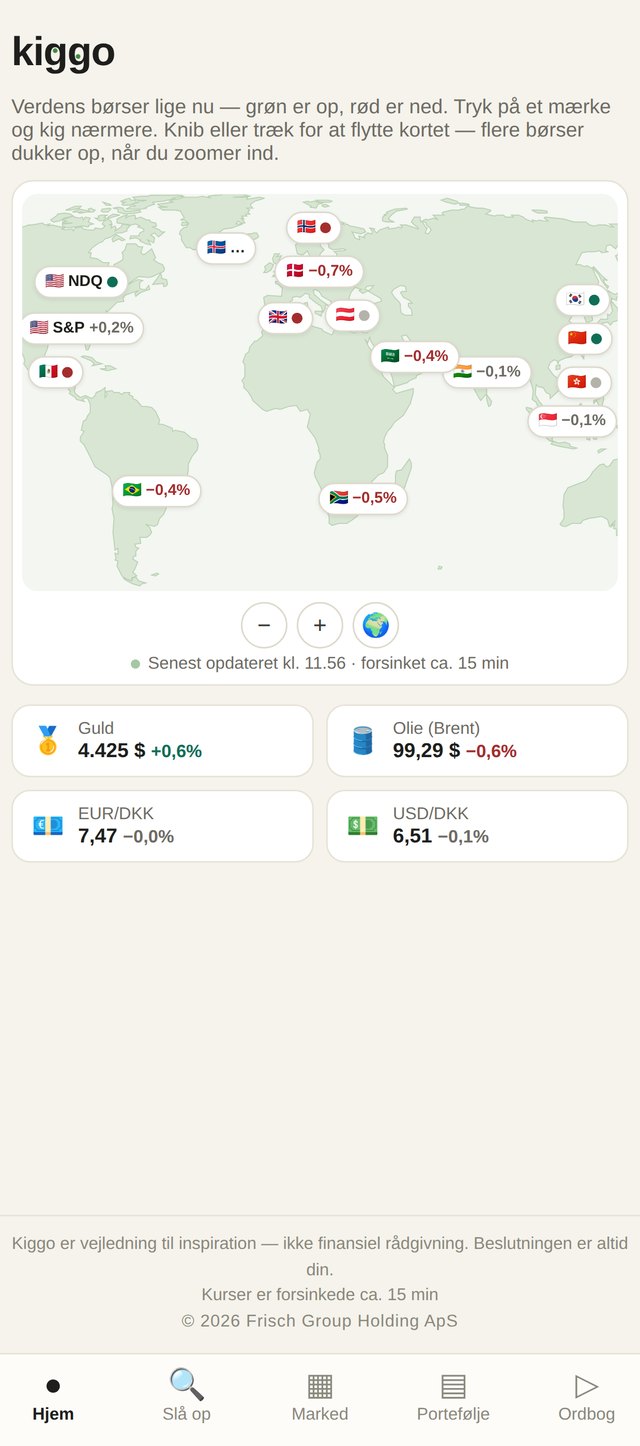Open the Guld price card
Viewport: 640px width, 1446px height.
pos(163,741)
